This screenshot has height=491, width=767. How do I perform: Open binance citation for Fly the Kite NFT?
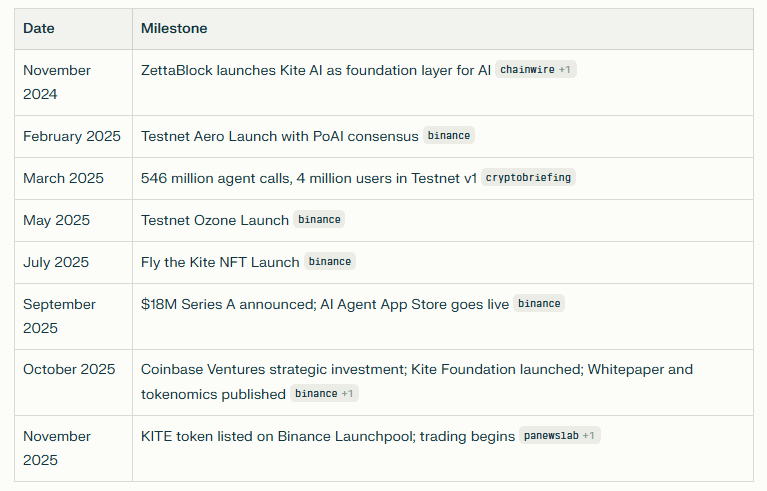(x=329, y=262)
